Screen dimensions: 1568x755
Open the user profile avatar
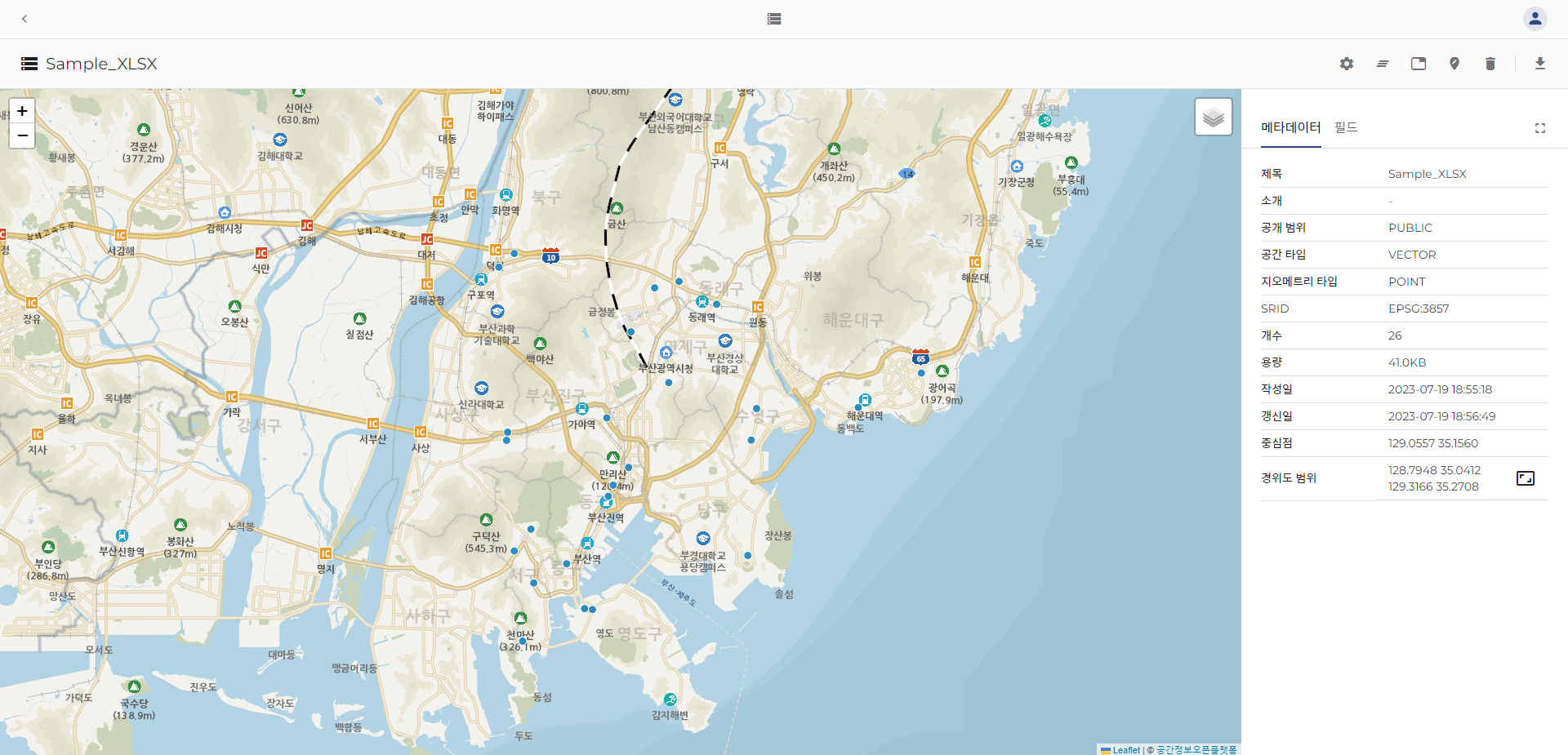pyautogui.click(x=1535, y=19)
